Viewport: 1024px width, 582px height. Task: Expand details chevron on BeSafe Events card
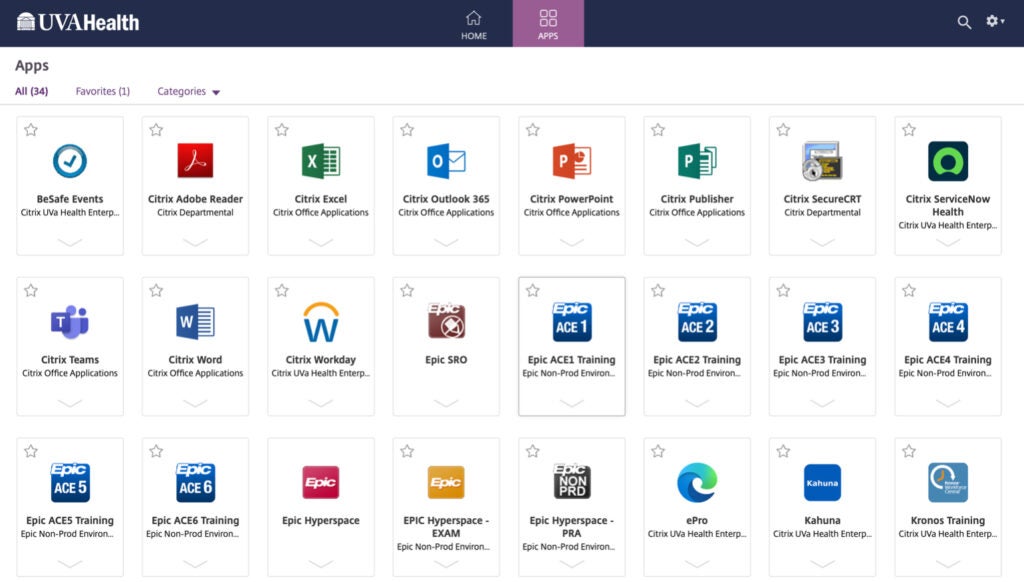point(70,242)
